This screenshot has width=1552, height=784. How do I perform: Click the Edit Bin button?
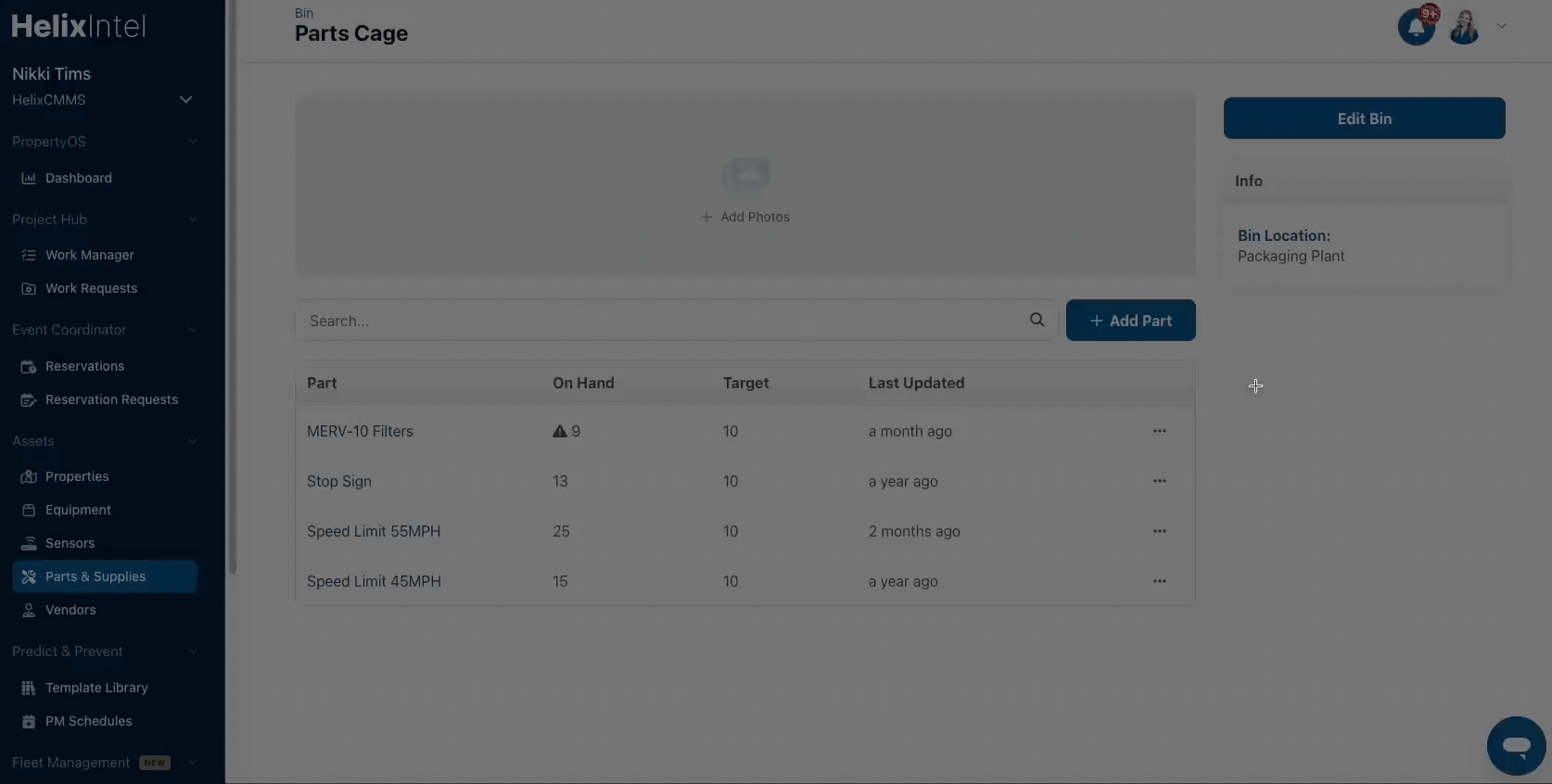pos(1365,119)
